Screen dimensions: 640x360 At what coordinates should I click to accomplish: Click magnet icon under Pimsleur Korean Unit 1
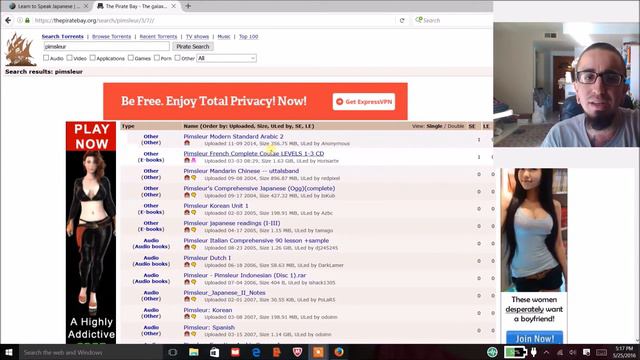point(187,213)
